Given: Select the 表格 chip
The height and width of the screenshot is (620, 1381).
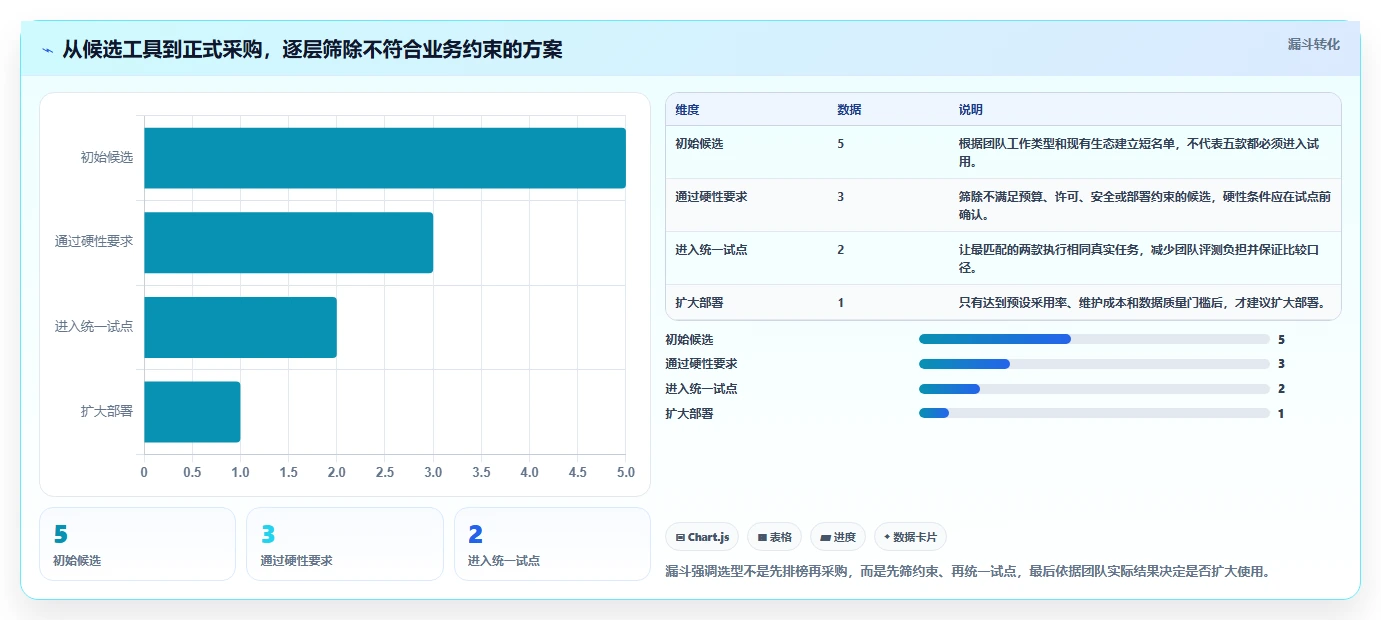Looking at the screenshot, I should (774, 537).
